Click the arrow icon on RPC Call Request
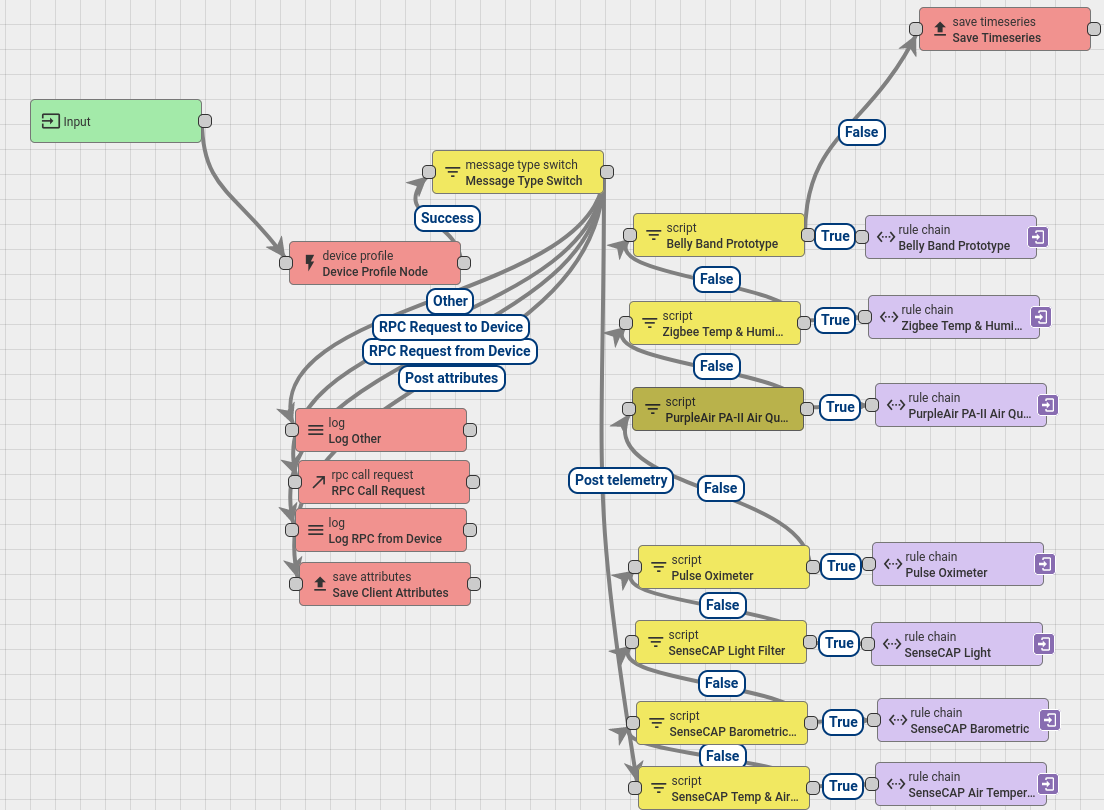1104x810 pixels. tap(319, 482)
